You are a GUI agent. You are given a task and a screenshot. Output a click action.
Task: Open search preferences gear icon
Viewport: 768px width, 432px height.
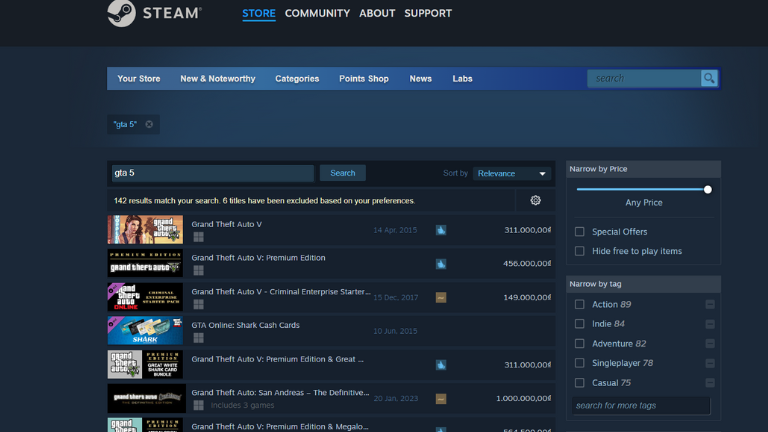[535, 200]
